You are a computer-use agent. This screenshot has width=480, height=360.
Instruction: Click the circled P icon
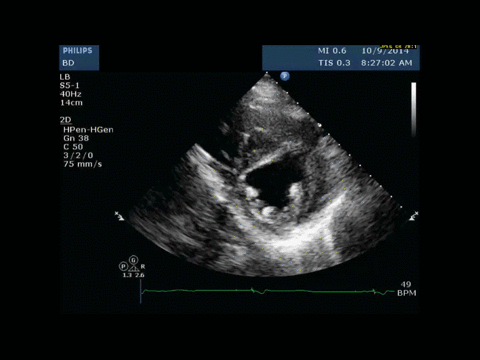coord(123,266)
